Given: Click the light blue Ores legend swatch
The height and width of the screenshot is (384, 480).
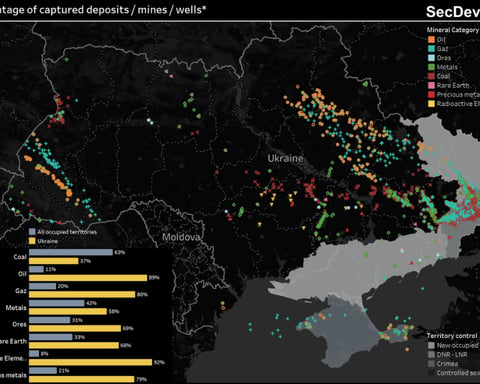Looking at the screenshot, I should [x=431, y=58].
